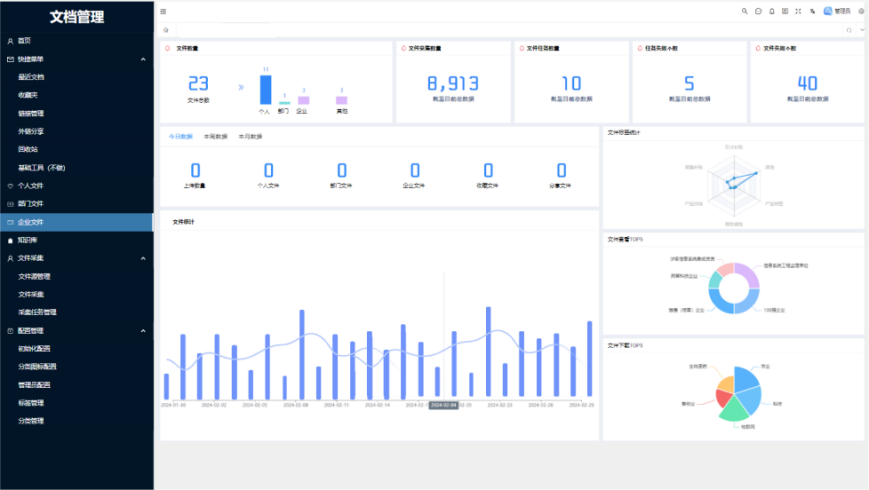Select 企业文件 in the sidebar
This screenshot has width=869, height=490.
coord(31,222)
